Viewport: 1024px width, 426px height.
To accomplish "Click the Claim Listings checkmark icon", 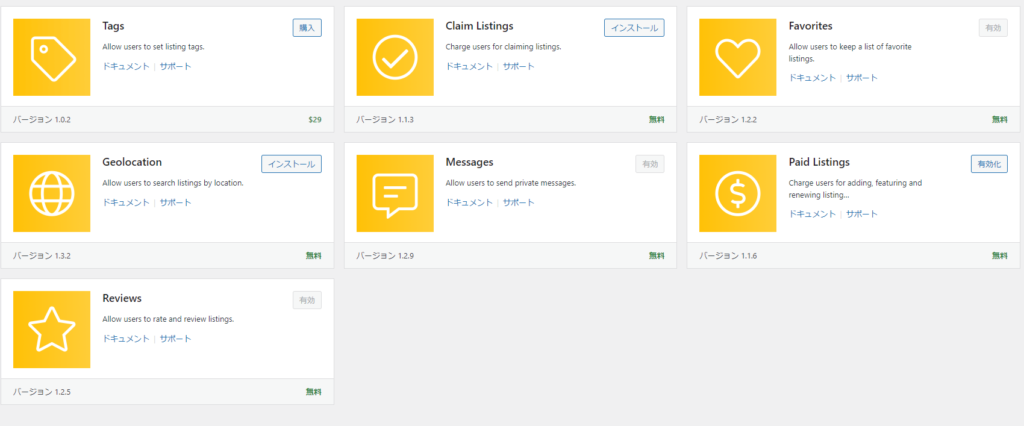I will click(x=394, y=57).
